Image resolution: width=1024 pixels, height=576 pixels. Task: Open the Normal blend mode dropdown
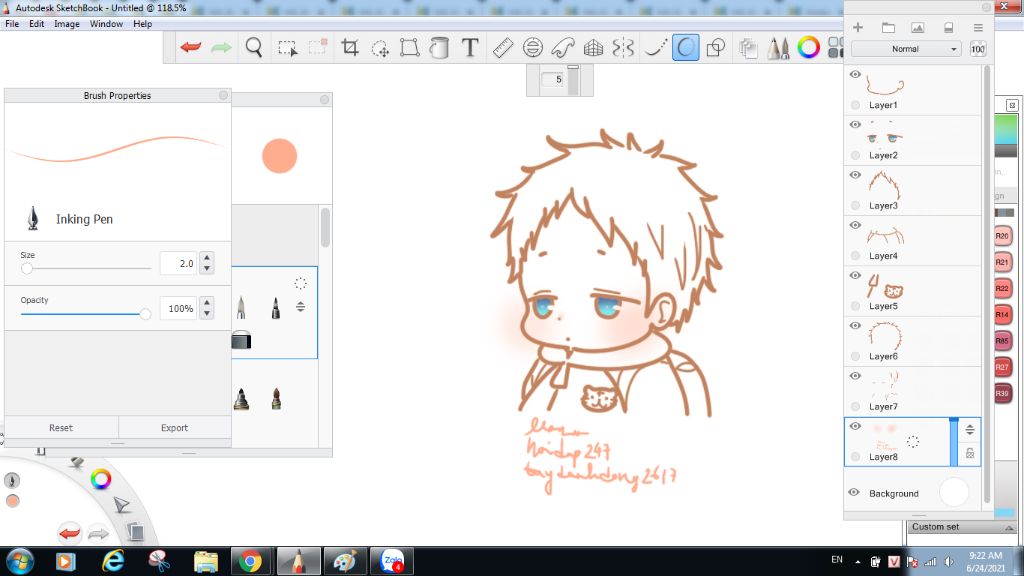tap(906, 49)
